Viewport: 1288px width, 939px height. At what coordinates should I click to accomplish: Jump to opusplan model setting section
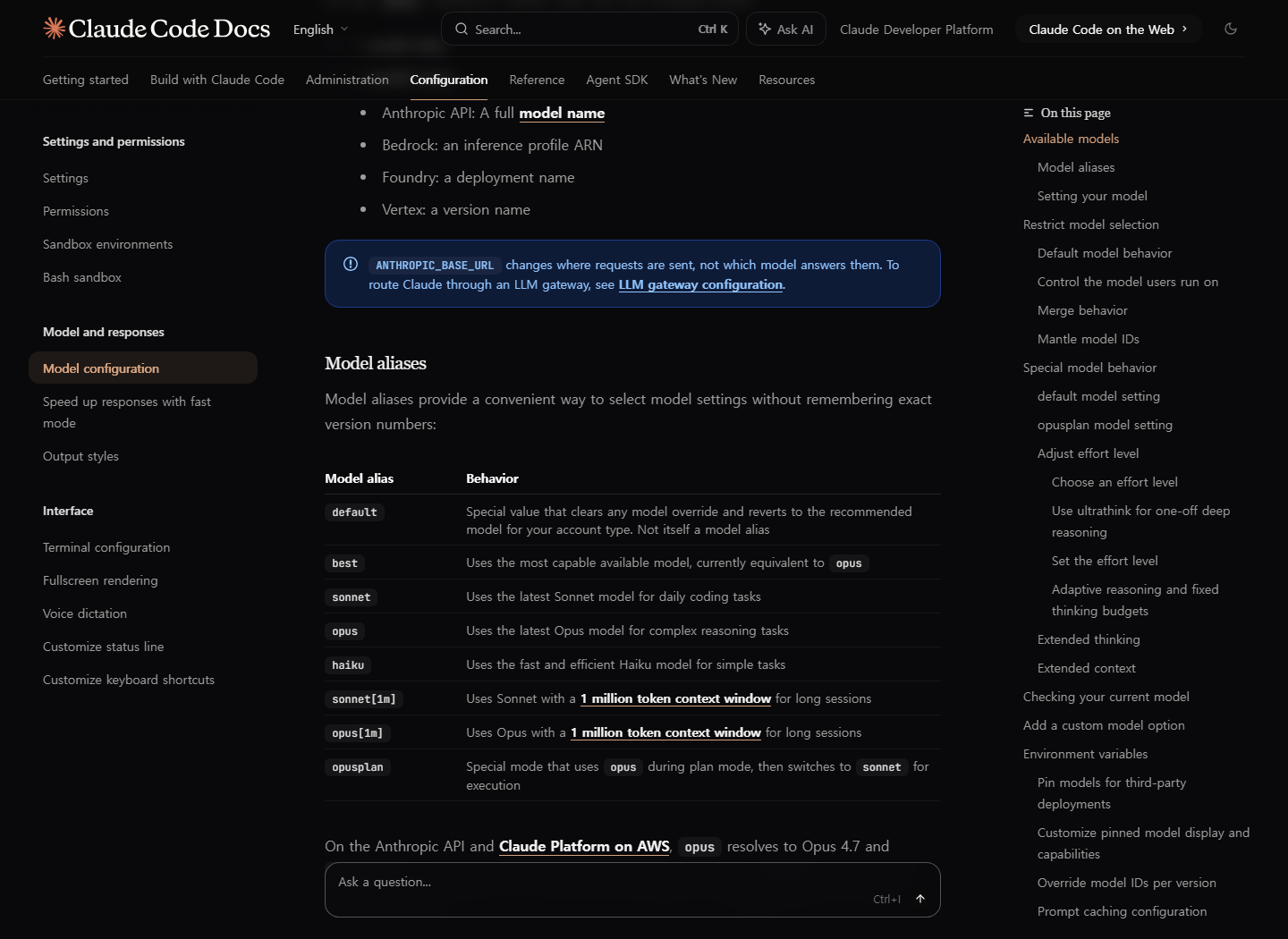1105,425
